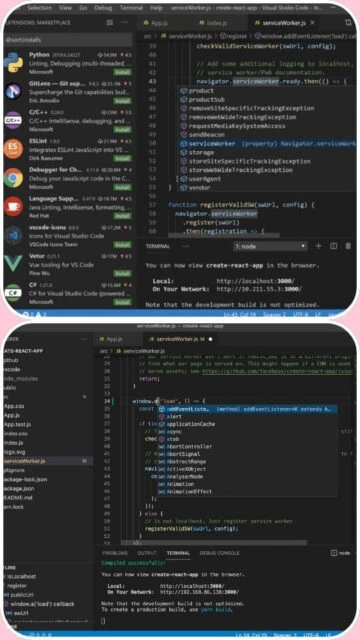Select 'isLocalhost' symbol in lower Outline
The width and height of the screenshot is (360, 640).
tap(23, 576)
